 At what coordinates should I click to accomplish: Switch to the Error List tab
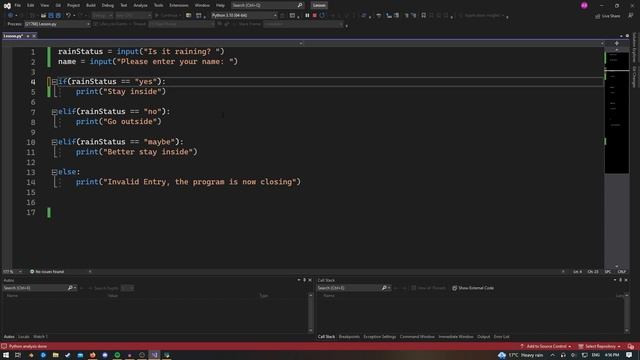pos(501,337)
